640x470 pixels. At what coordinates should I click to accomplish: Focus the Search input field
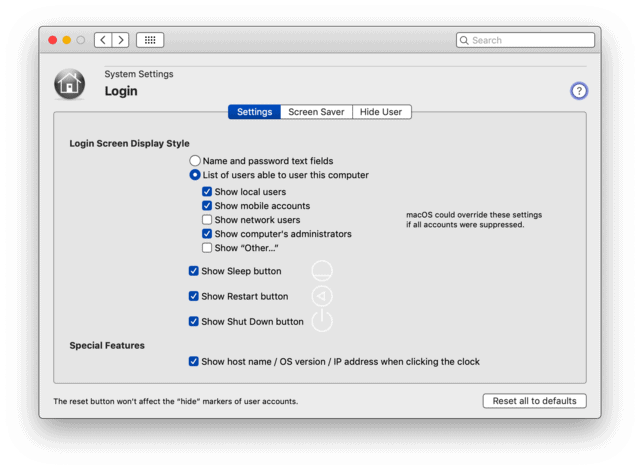[525, 40]
